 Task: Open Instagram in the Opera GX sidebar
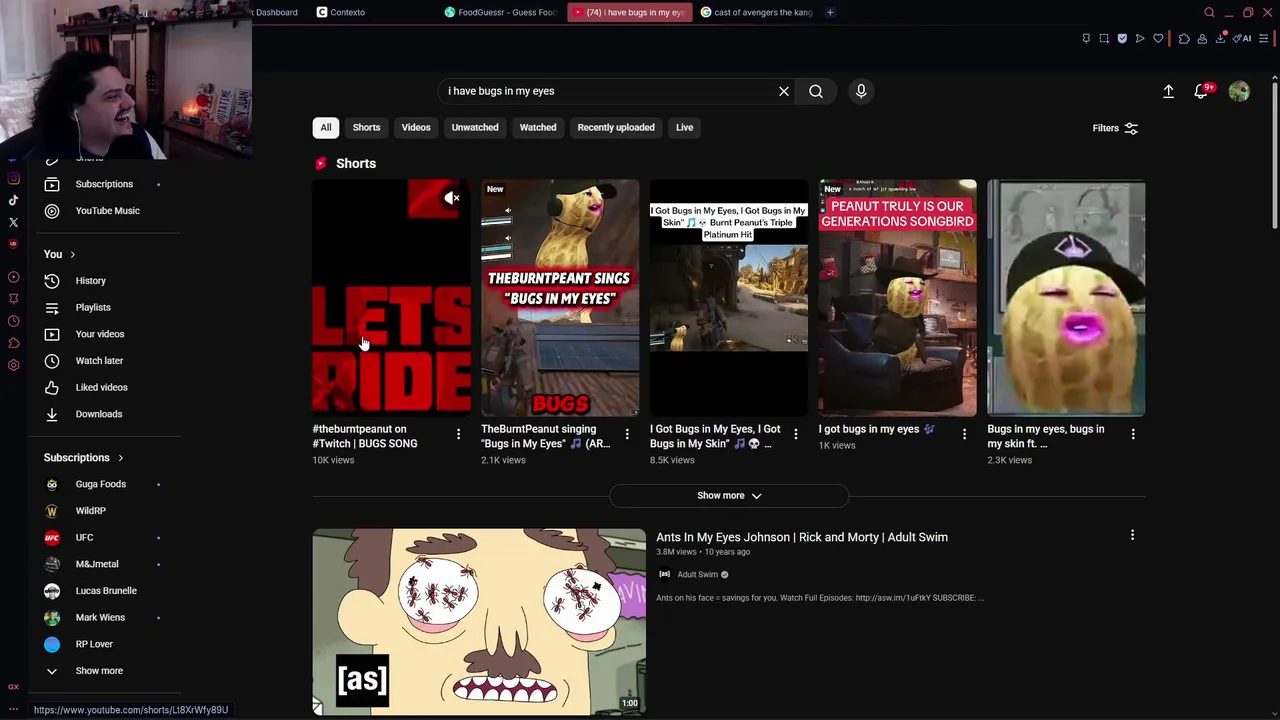13,178
